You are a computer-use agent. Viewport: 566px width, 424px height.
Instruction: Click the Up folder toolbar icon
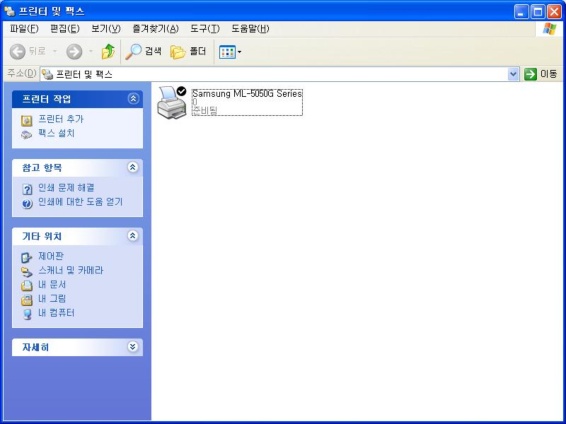[x=108, y=52]
